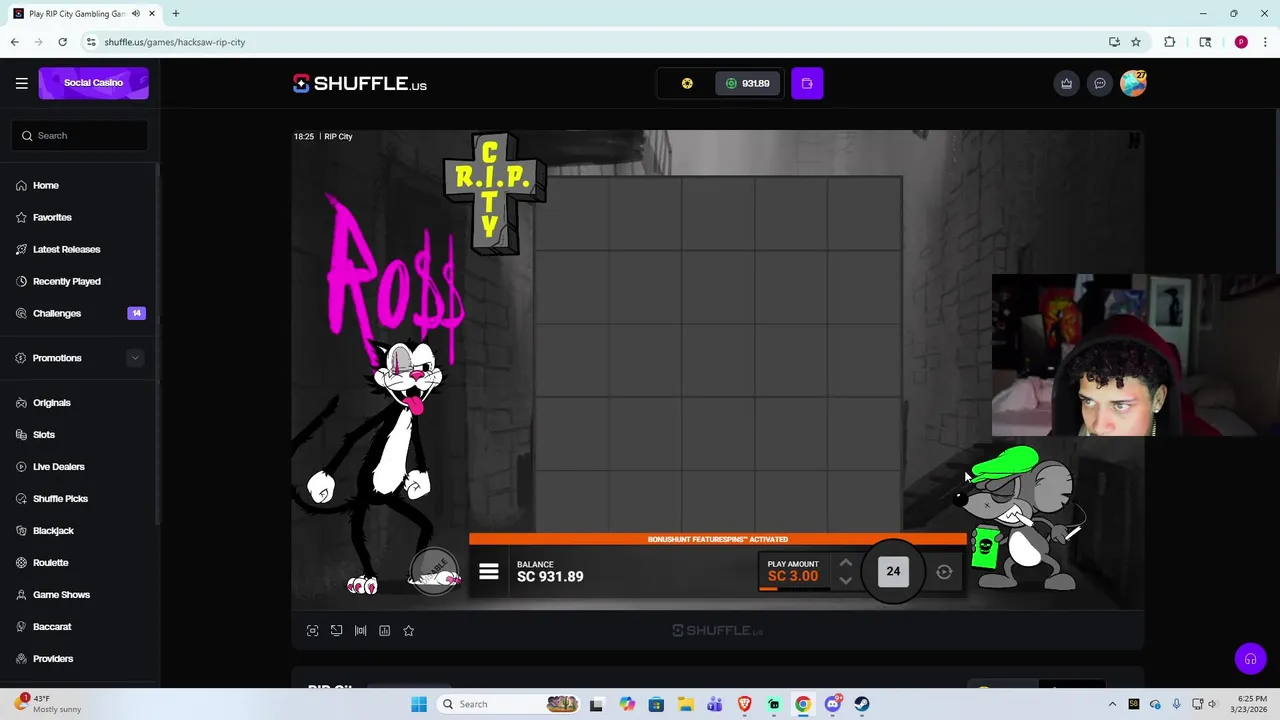
Task: Open Brave browser from taskbar
Action: tap(744, 704)
